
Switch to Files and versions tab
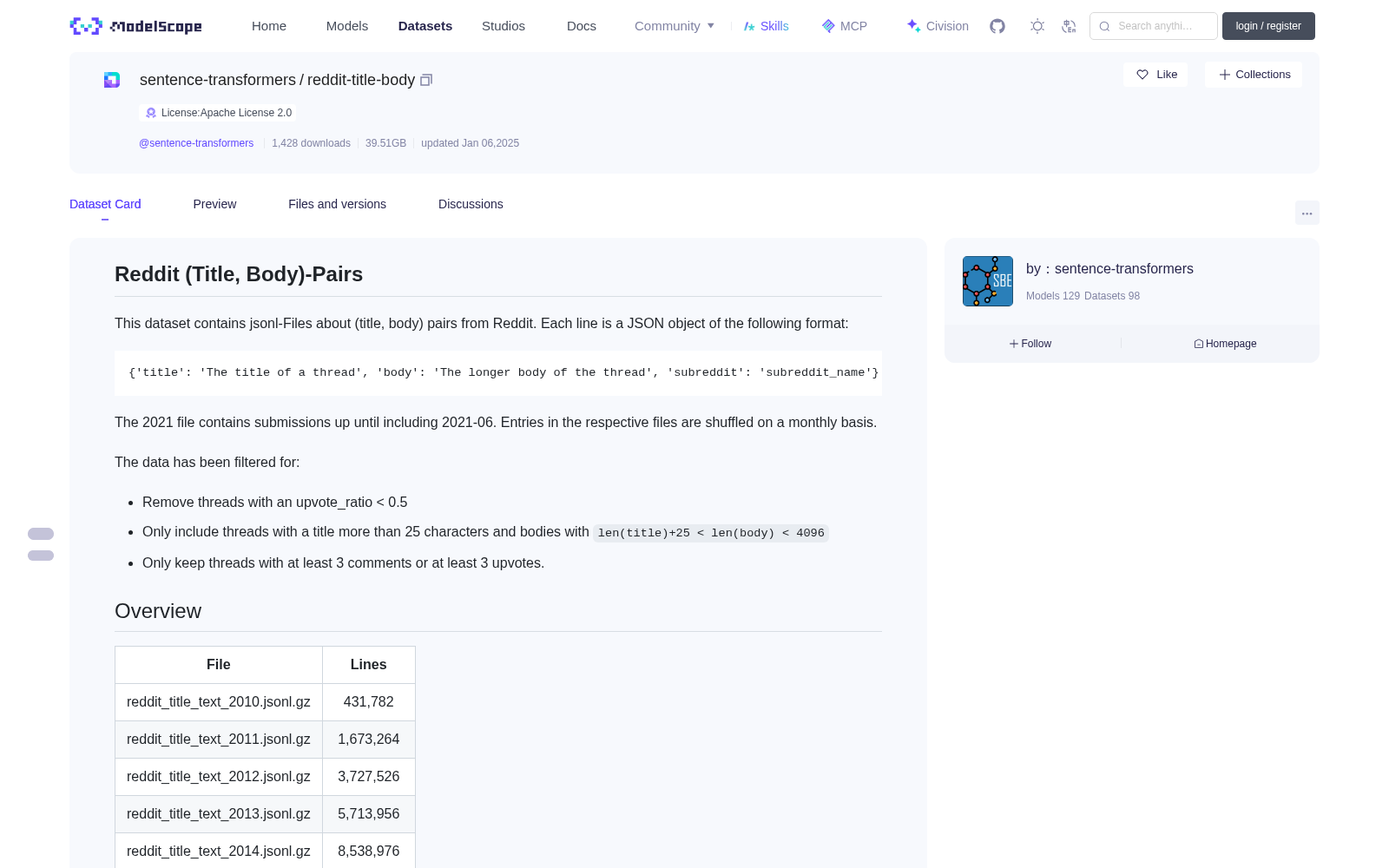click(x=337, y=204)
